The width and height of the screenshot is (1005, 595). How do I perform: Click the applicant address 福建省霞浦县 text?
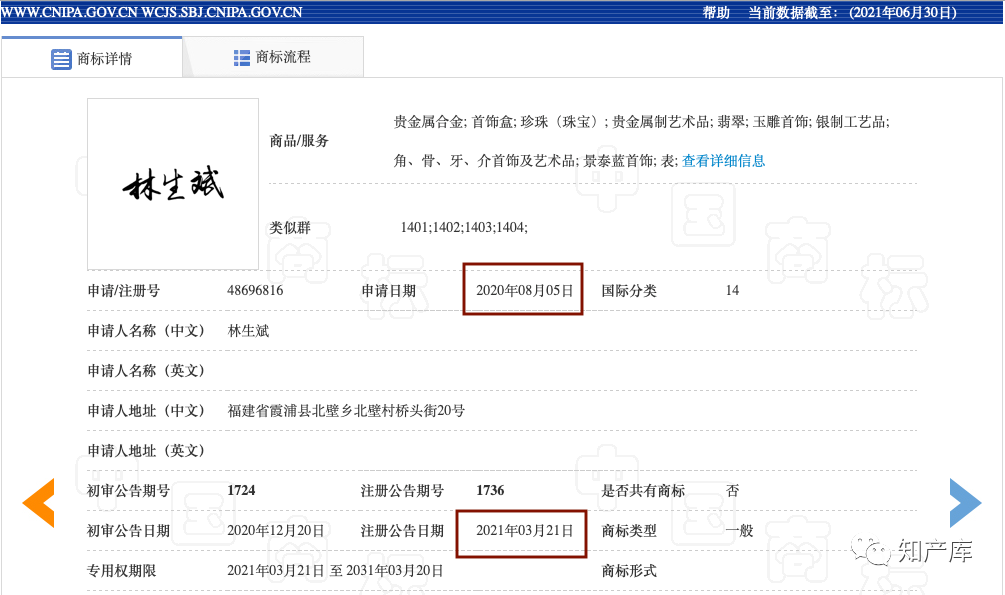click(x=346, y=411)
